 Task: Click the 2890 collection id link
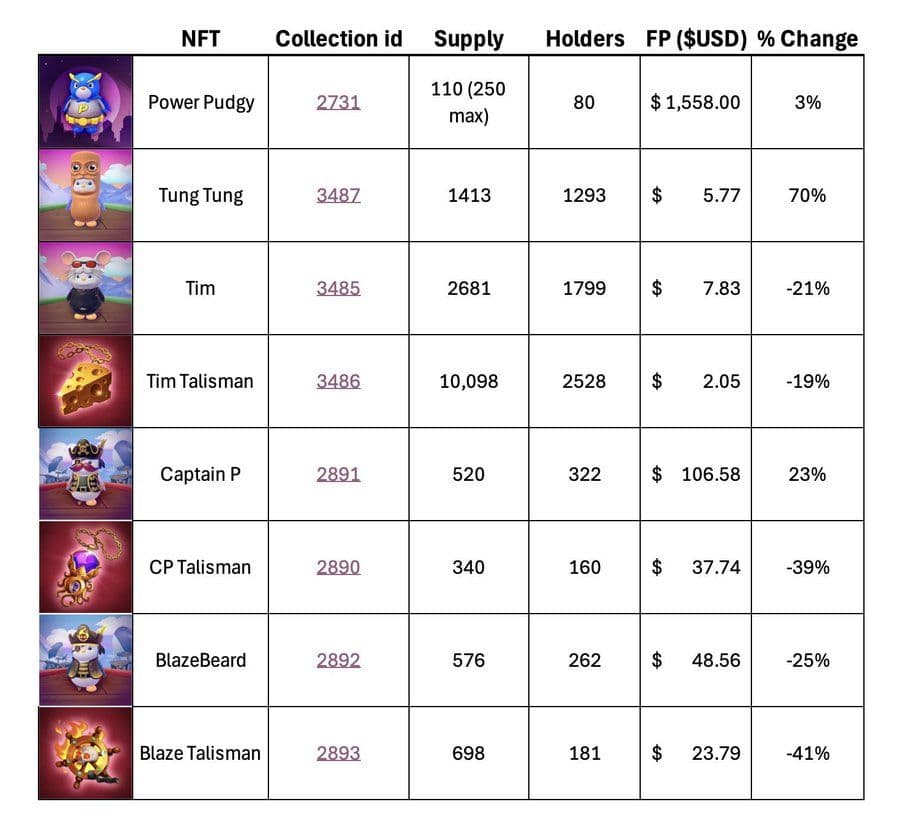tap(338, 567)
